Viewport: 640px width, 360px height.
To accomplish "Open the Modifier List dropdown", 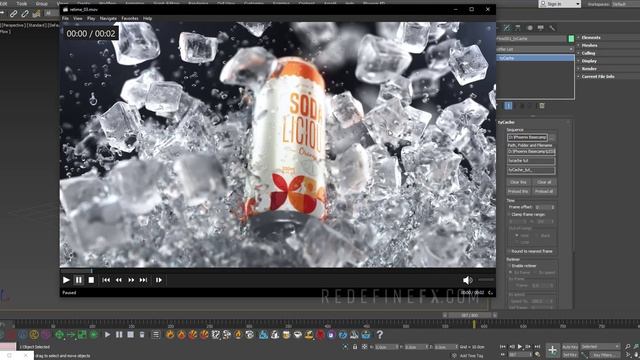I will 535,49.
